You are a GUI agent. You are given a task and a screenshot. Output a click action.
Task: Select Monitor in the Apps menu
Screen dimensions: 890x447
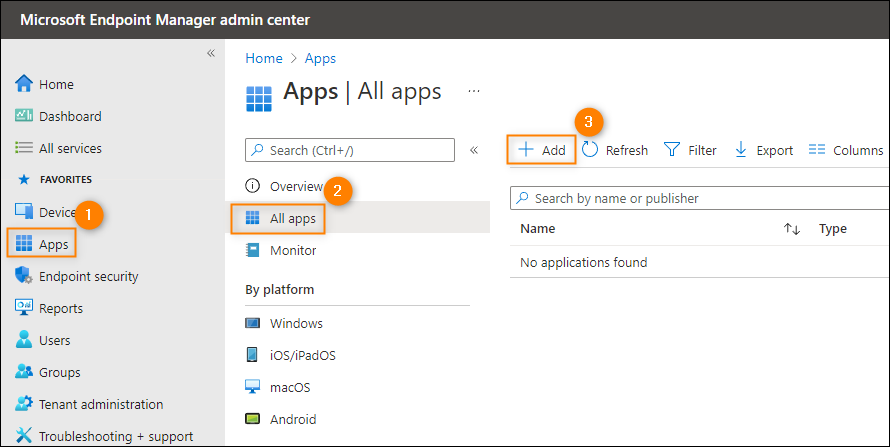click(293, 250)
